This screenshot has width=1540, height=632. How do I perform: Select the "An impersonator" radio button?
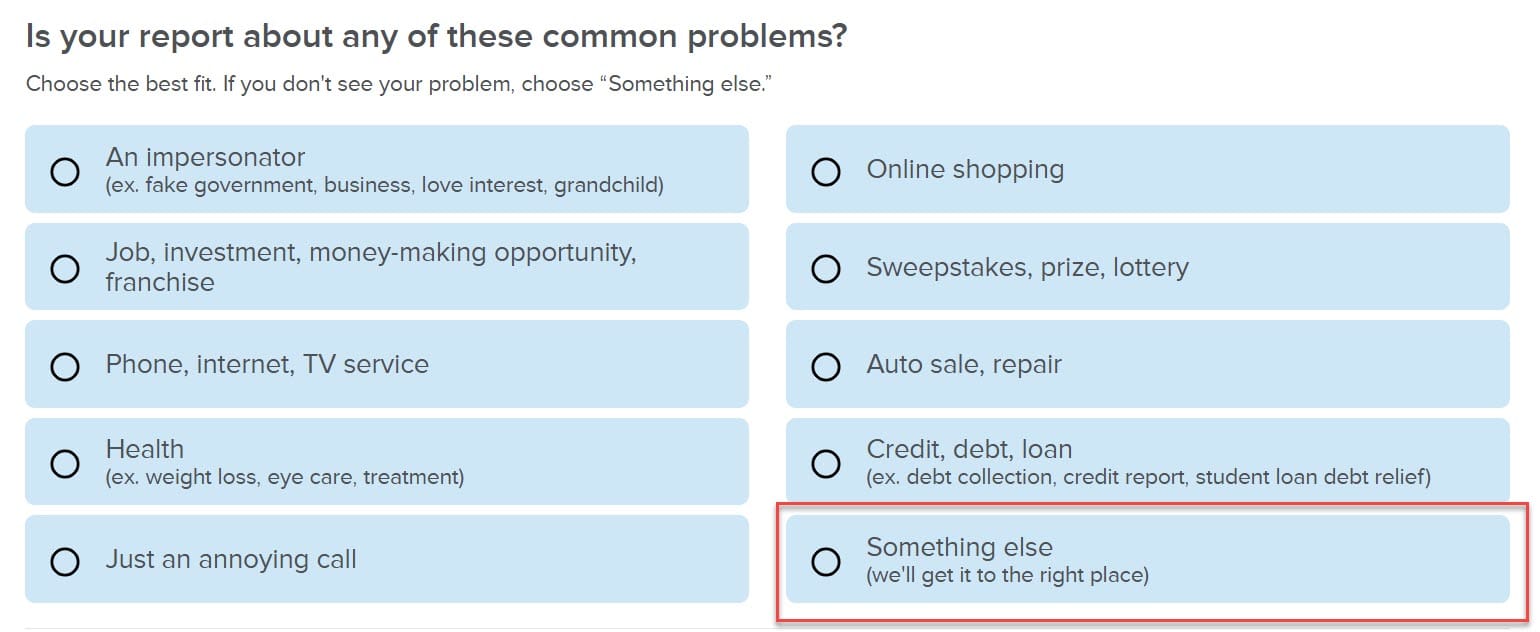coord(65,171)
